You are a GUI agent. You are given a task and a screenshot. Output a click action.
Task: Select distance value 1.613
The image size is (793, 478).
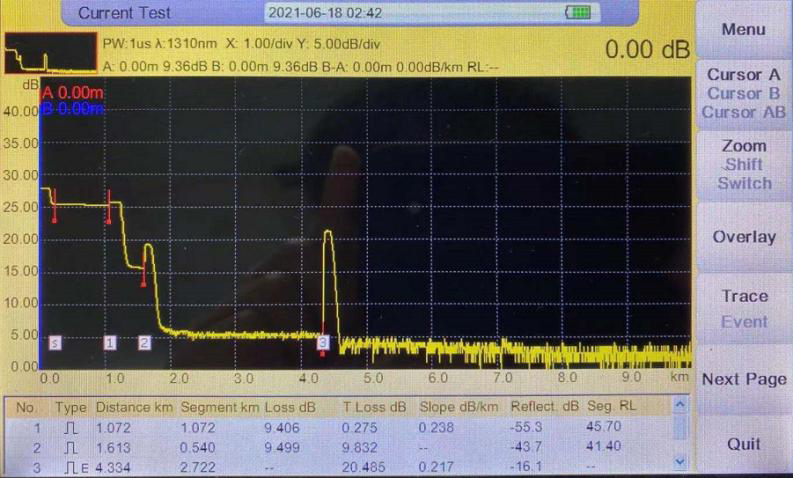tap(113, 448)
